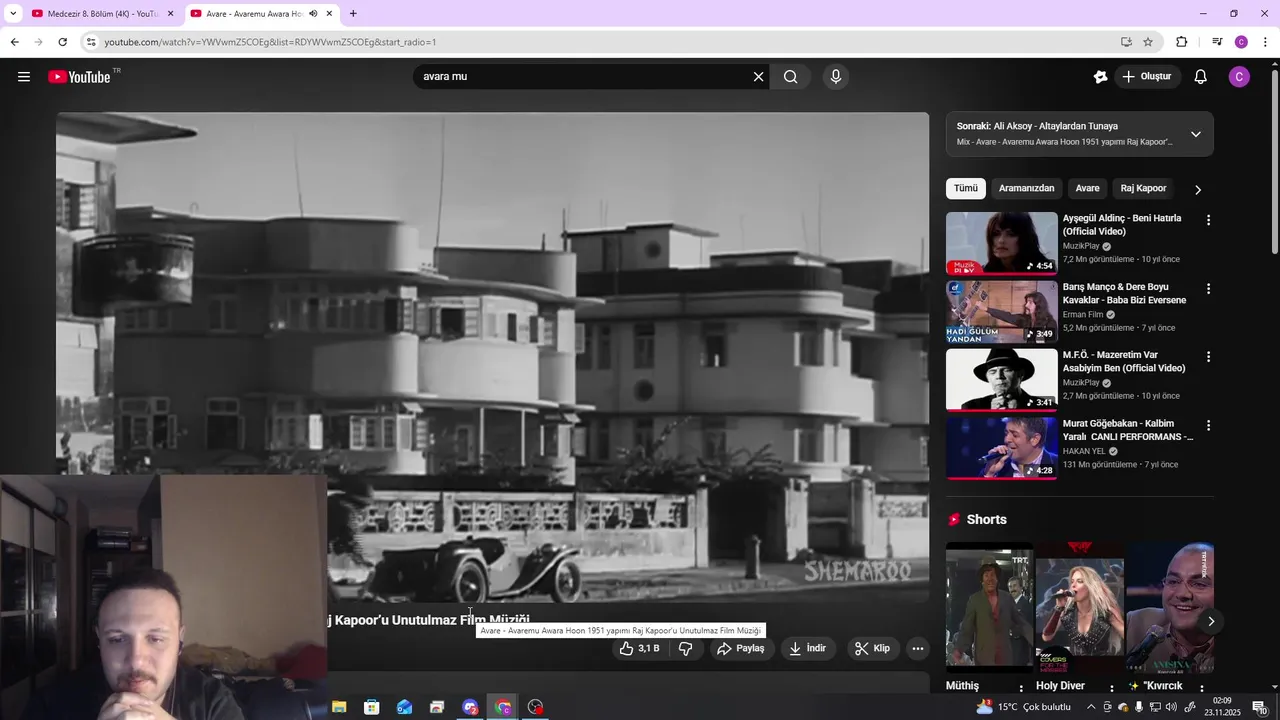This screenshot has width=1280, height=720.
Task: Open File Explorer from the taskbar
Action: point(339,707)
